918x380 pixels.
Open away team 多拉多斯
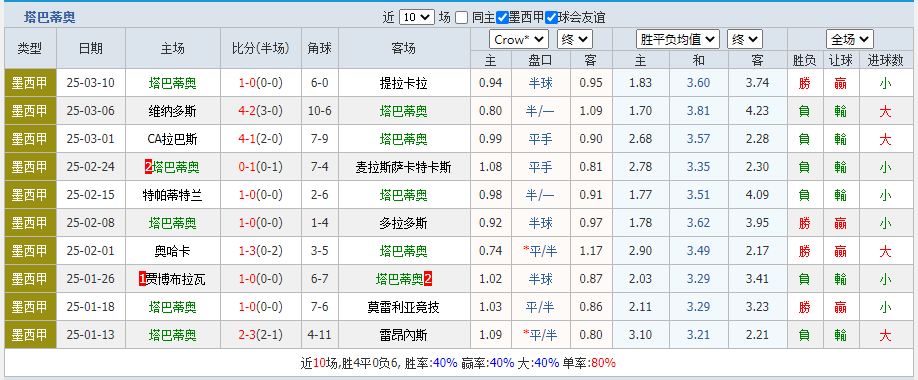point(404,223)
